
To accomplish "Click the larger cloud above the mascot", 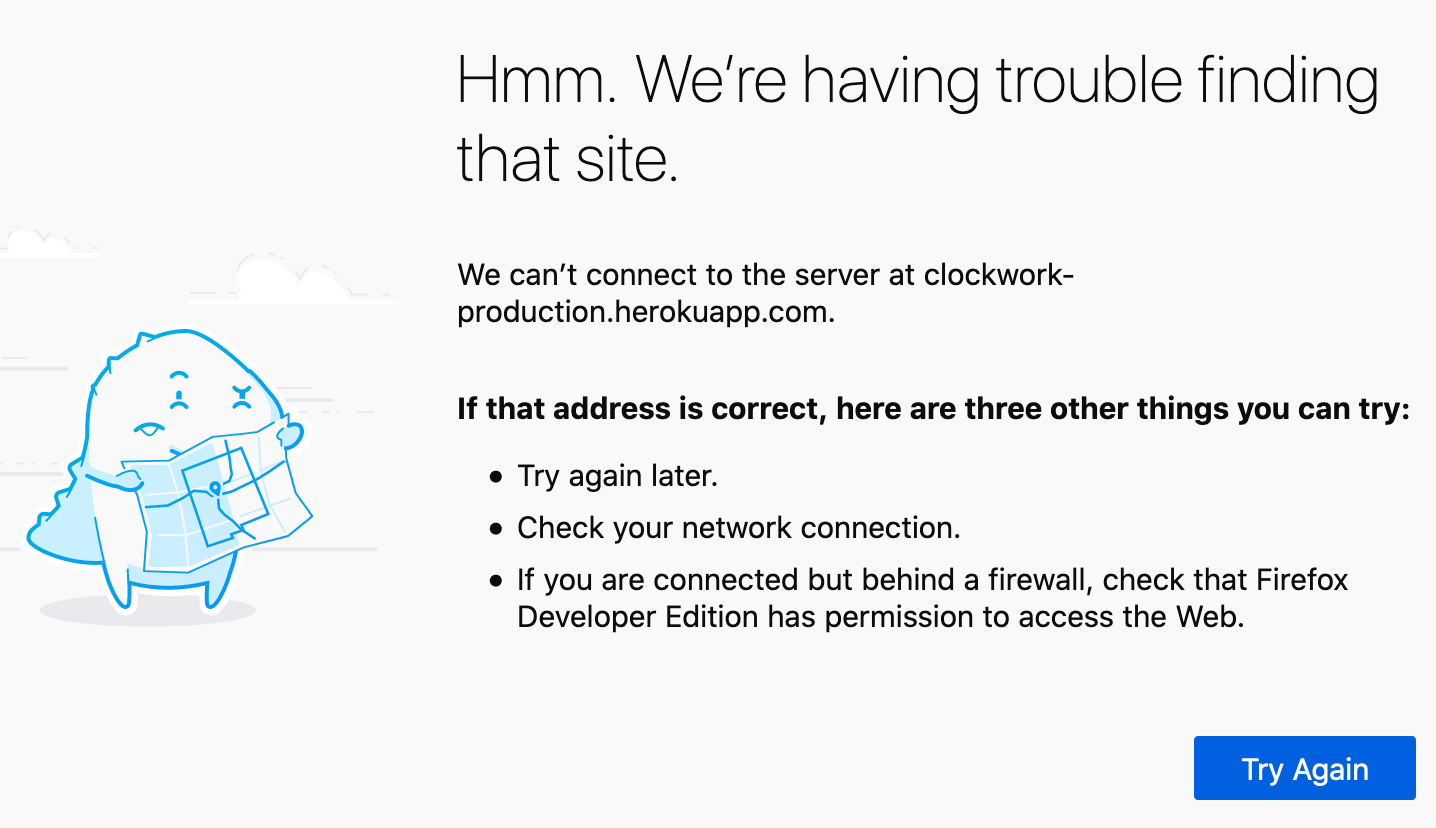I will pyautogui.click(x=290, y=278).
